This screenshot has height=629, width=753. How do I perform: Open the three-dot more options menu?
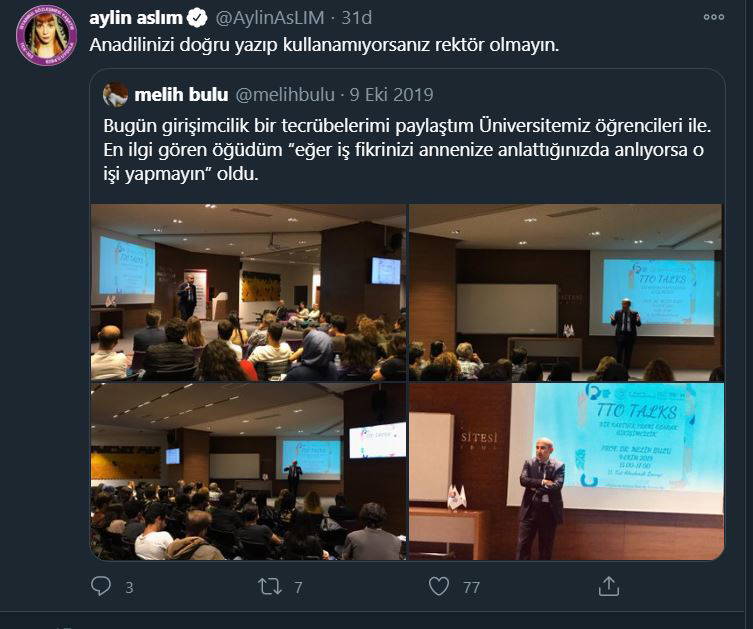[714, 17]
